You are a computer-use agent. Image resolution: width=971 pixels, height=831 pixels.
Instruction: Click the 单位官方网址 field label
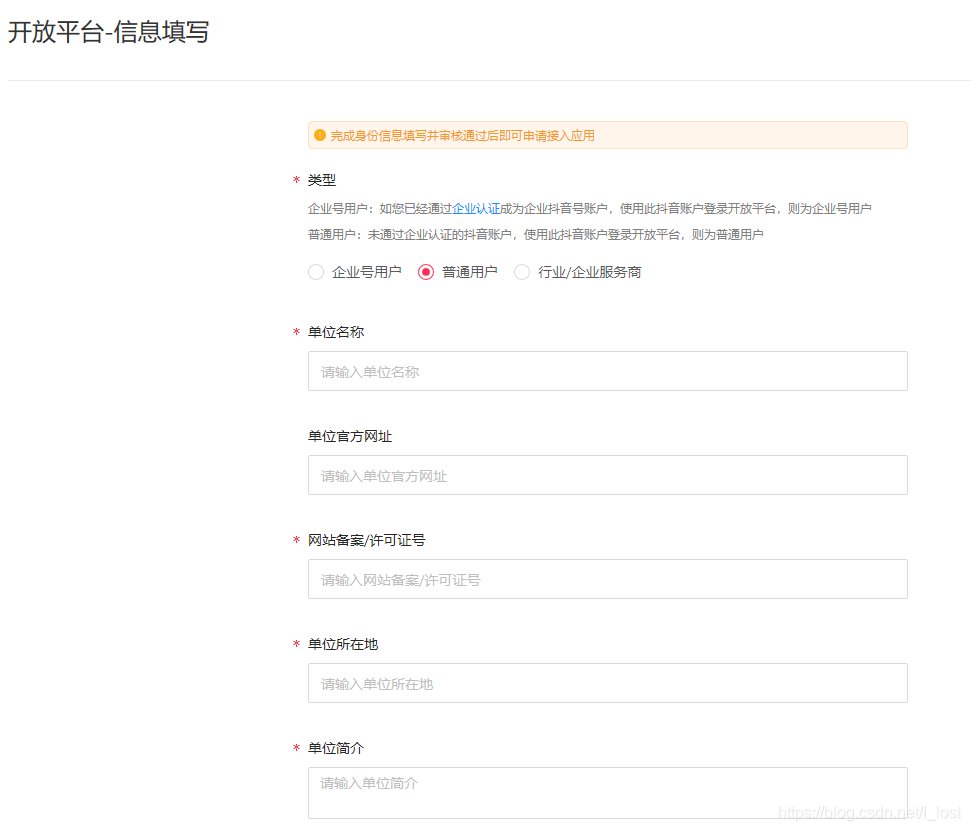click(x=350, y=436)
